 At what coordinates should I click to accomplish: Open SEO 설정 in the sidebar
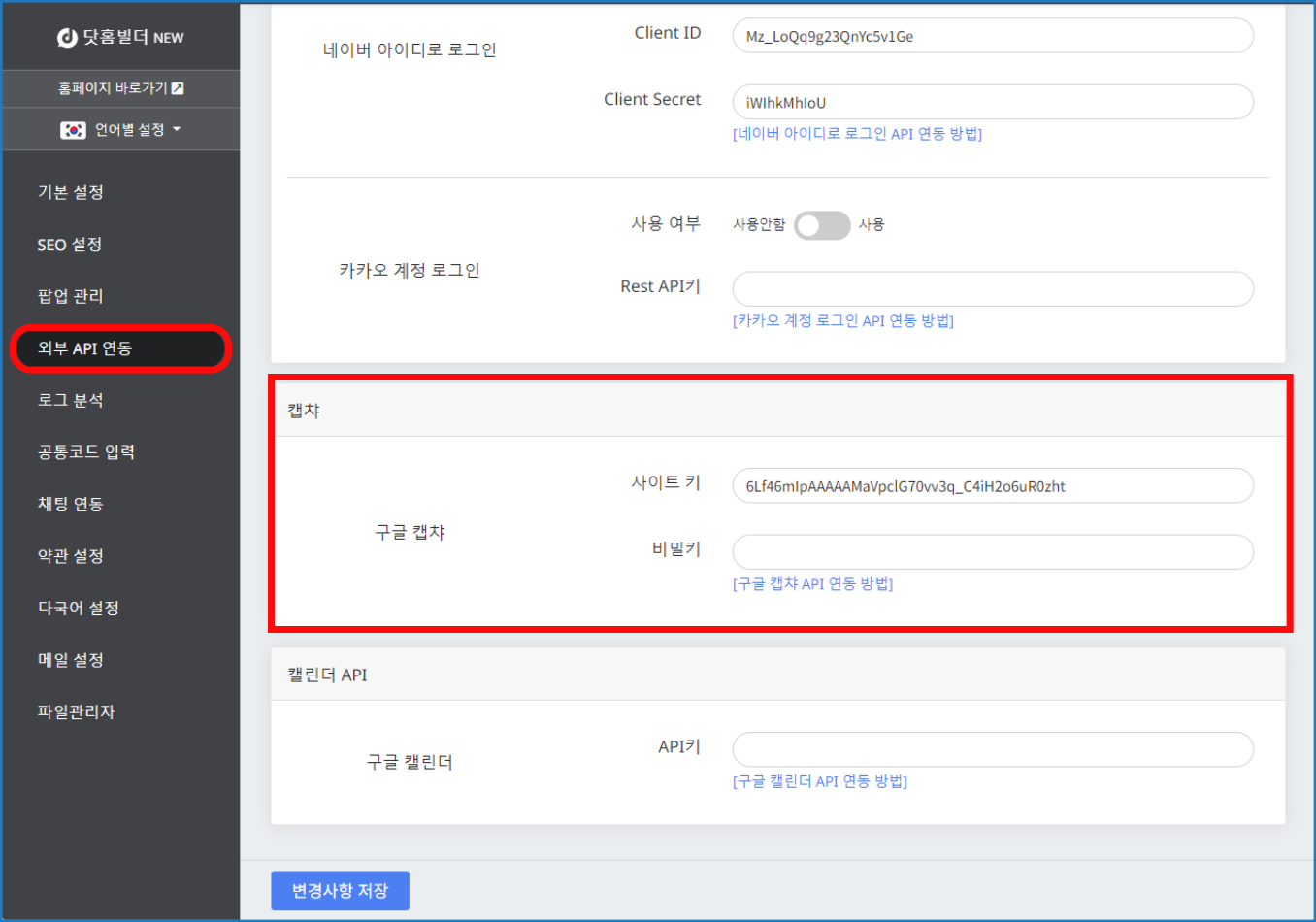tap(70, 245)
